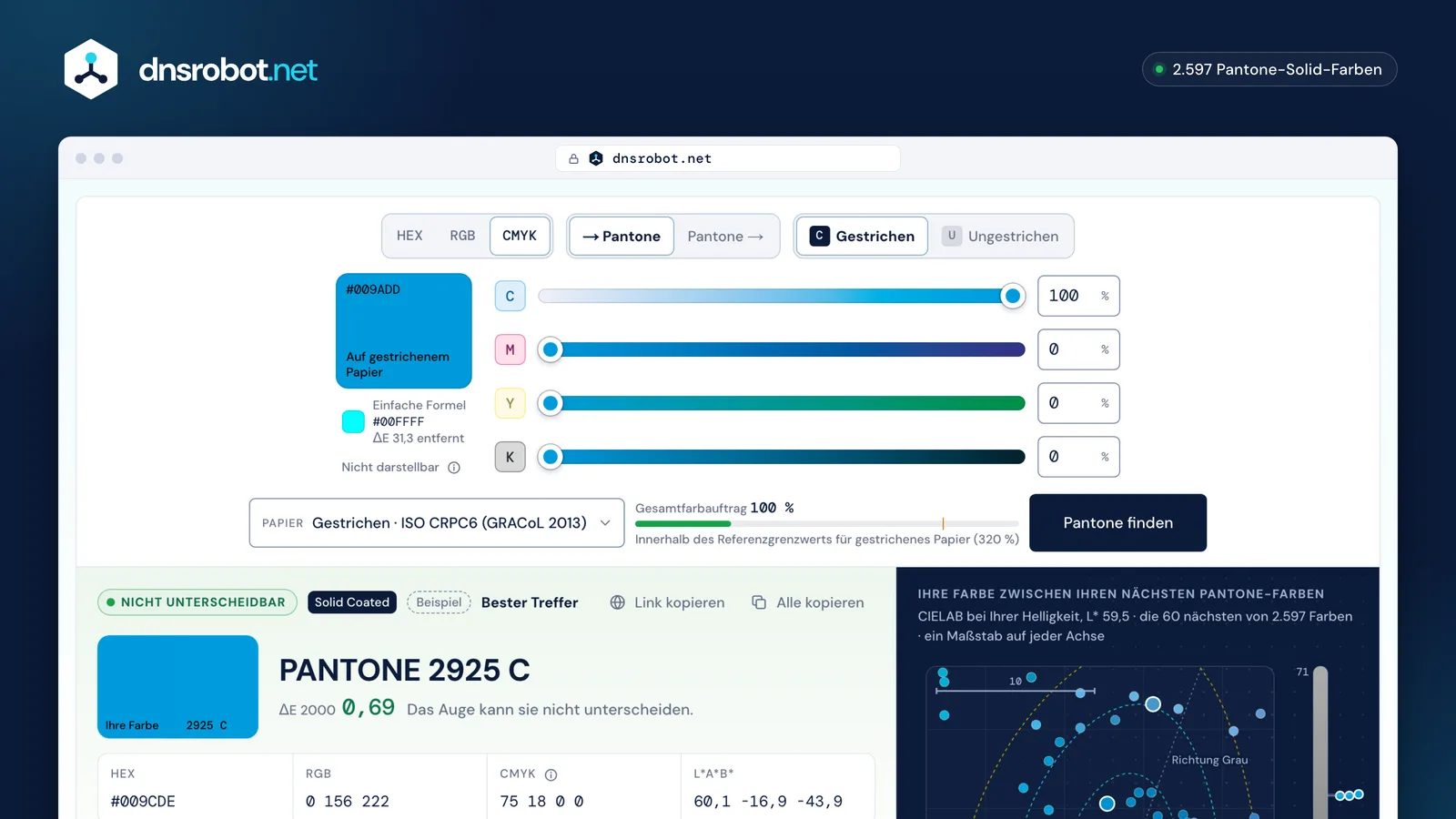
Task: Expand paper list via chevron arrow
Action: click(605, 523)
